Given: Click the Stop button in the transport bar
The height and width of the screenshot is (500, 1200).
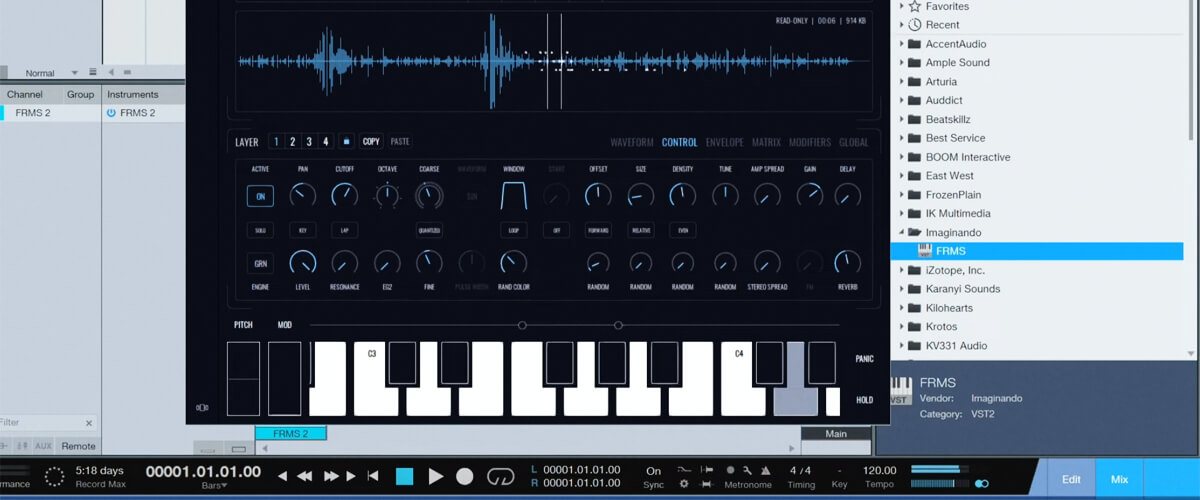Looking at the screenshot, I should click(x=404, y=476).
